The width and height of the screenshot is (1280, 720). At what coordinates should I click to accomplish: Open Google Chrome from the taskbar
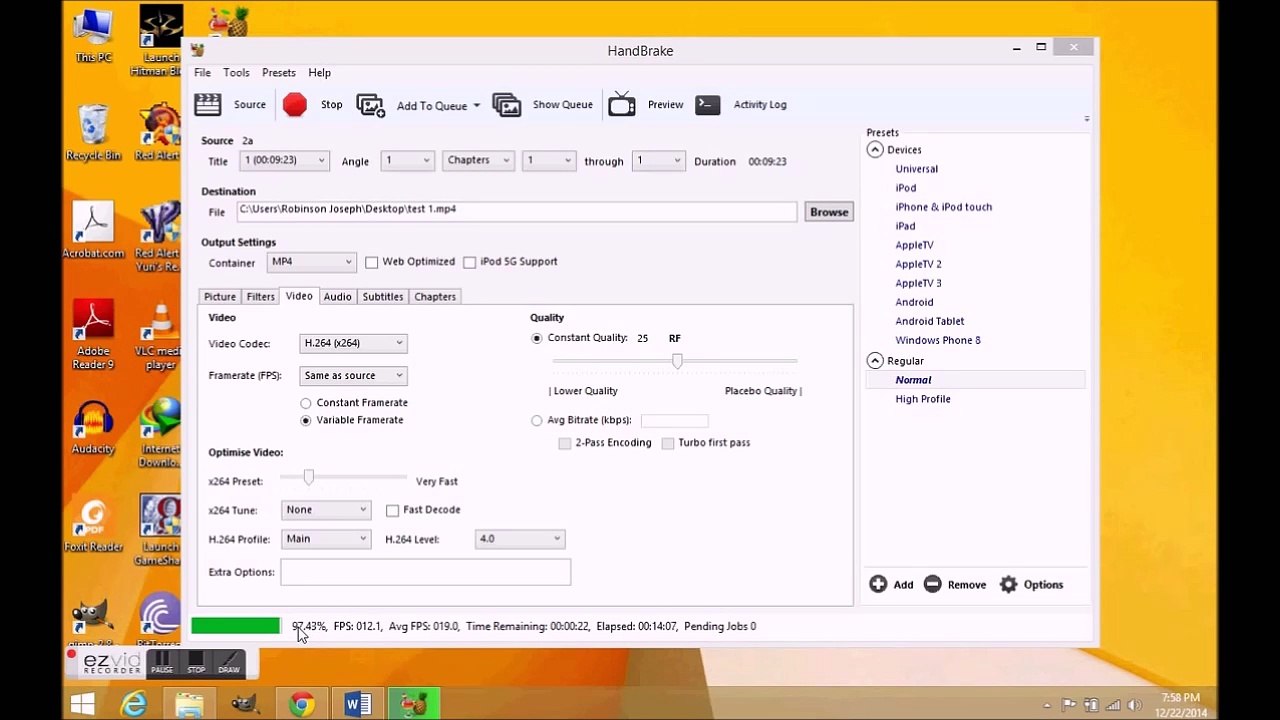301,704
